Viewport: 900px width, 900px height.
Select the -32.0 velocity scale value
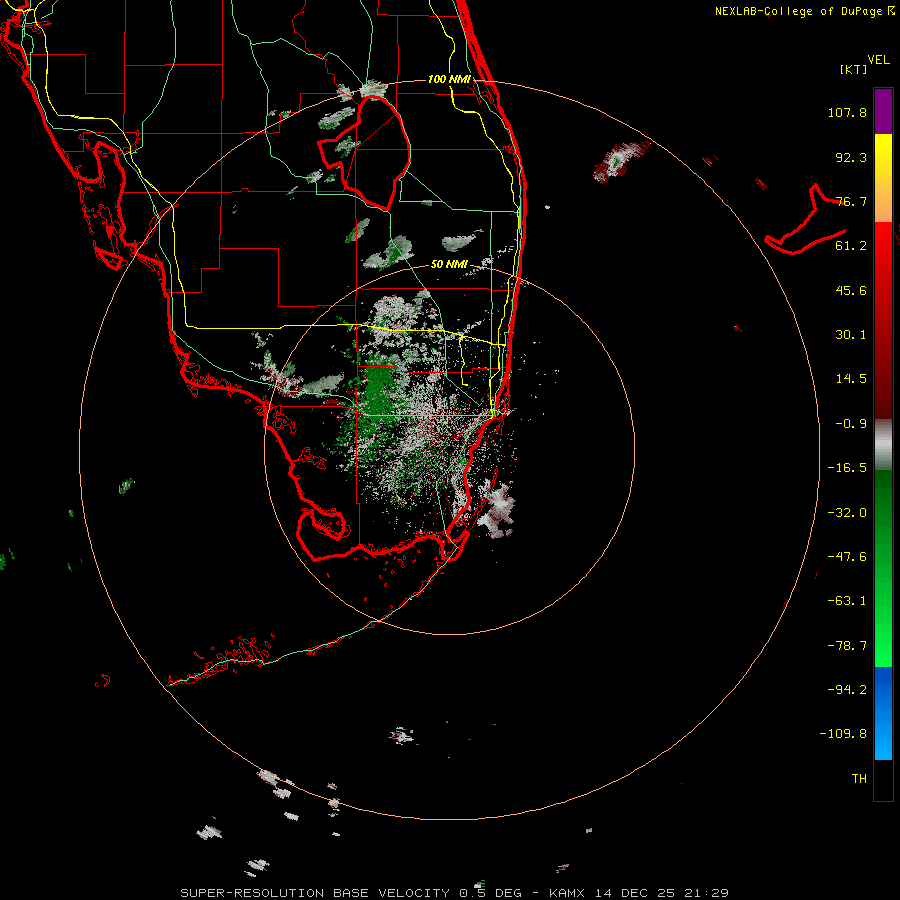847,513
